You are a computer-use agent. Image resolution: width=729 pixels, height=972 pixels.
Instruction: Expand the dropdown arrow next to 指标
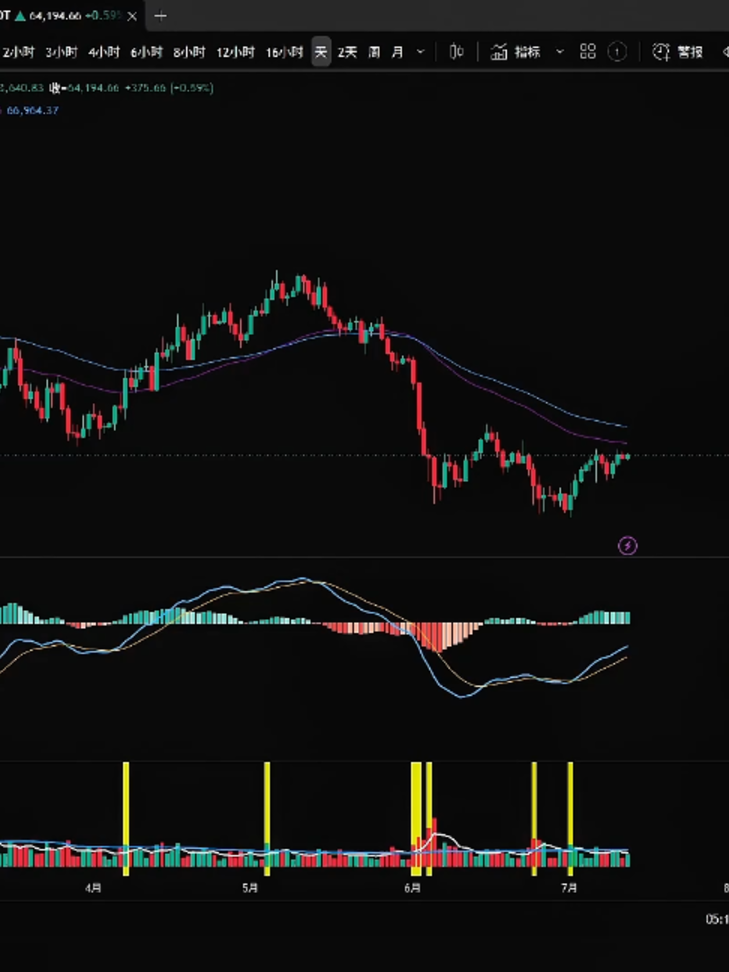point(560,52)
